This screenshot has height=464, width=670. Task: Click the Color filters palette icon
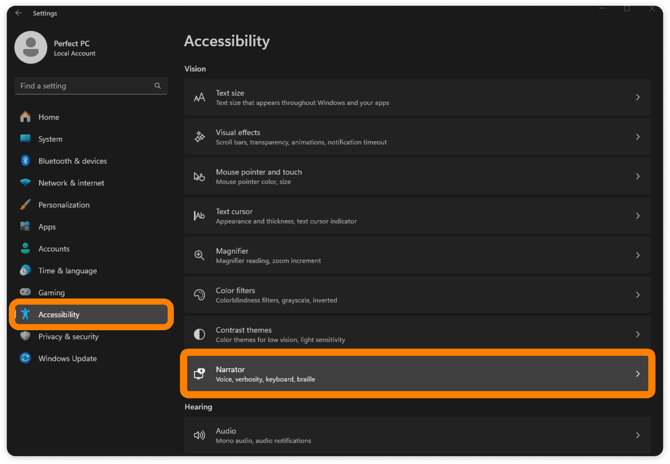(200, 295)
